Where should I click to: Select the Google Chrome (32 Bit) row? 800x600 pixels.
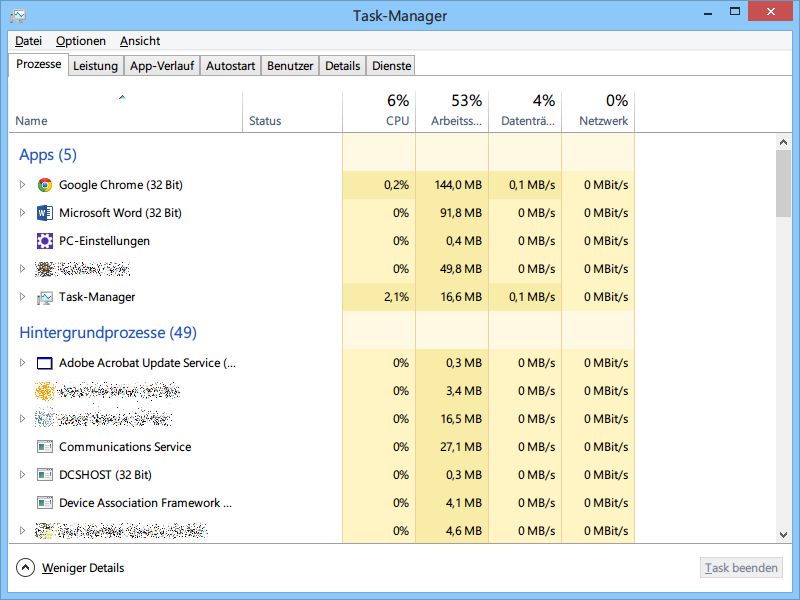pyautogui.click(x=321, y=185)
